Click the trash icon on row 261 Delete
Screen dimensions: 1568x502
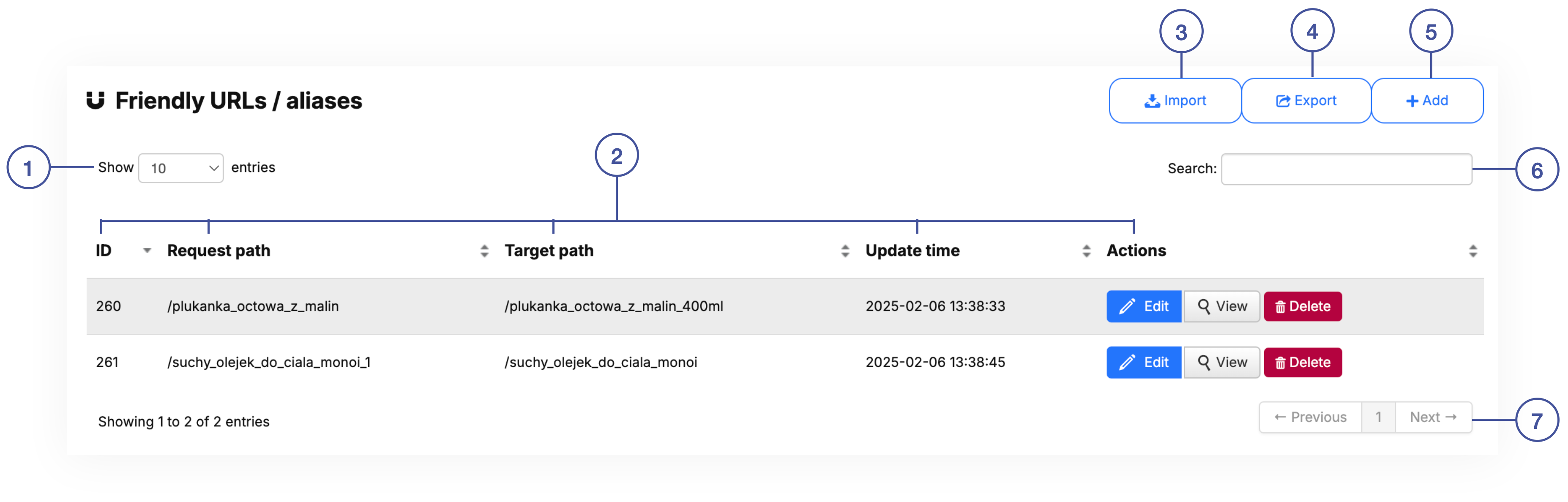[x=1281, y=362]
